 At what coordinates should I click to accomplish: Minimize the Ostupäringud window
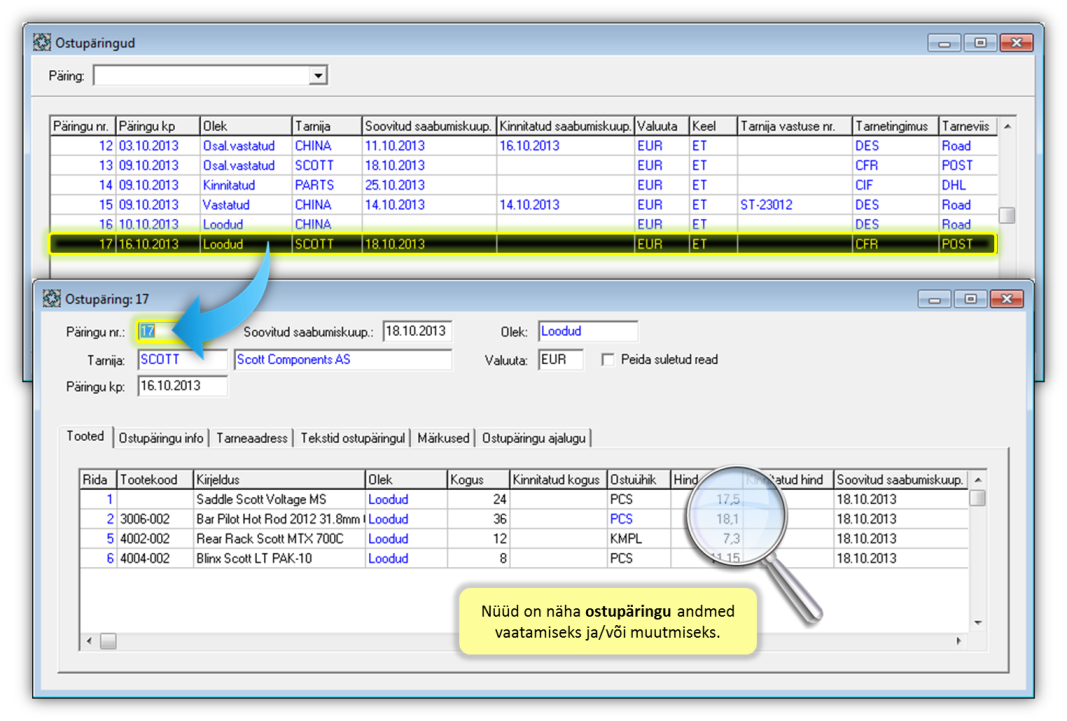[x=944, y=42]
